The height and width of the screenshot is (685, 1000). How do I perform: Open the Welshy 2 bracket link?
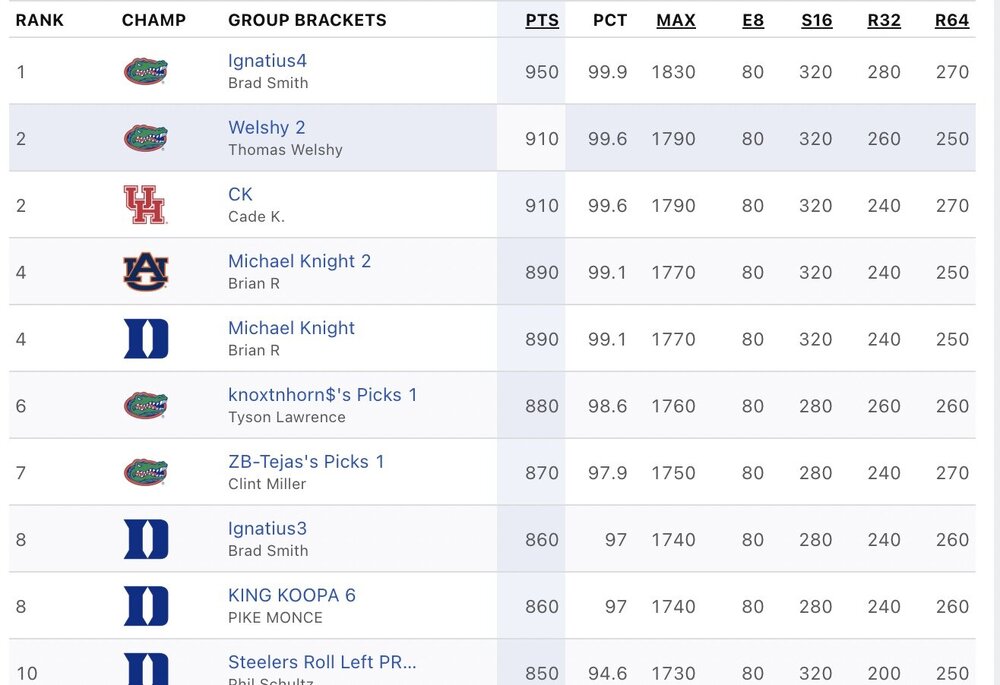(x=267, y=128)
